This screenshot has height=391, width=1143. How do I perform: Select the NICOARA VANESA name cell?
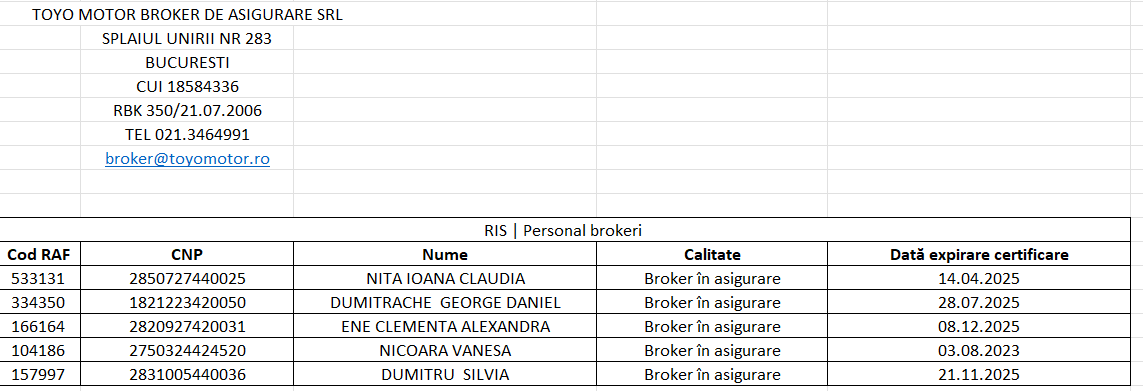click(445, 351)
